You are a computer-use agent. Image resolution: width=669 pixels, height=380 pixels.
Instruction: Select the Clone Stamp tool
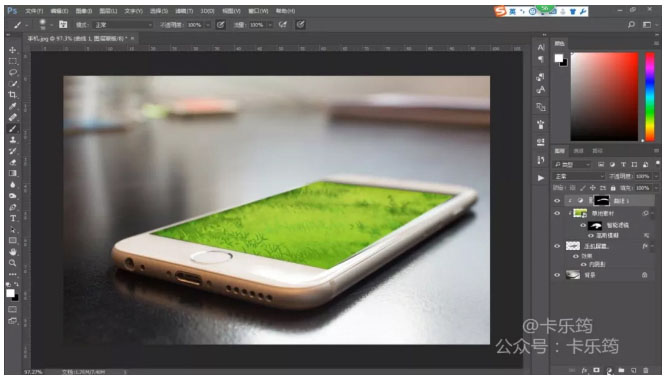coord(12,140)
